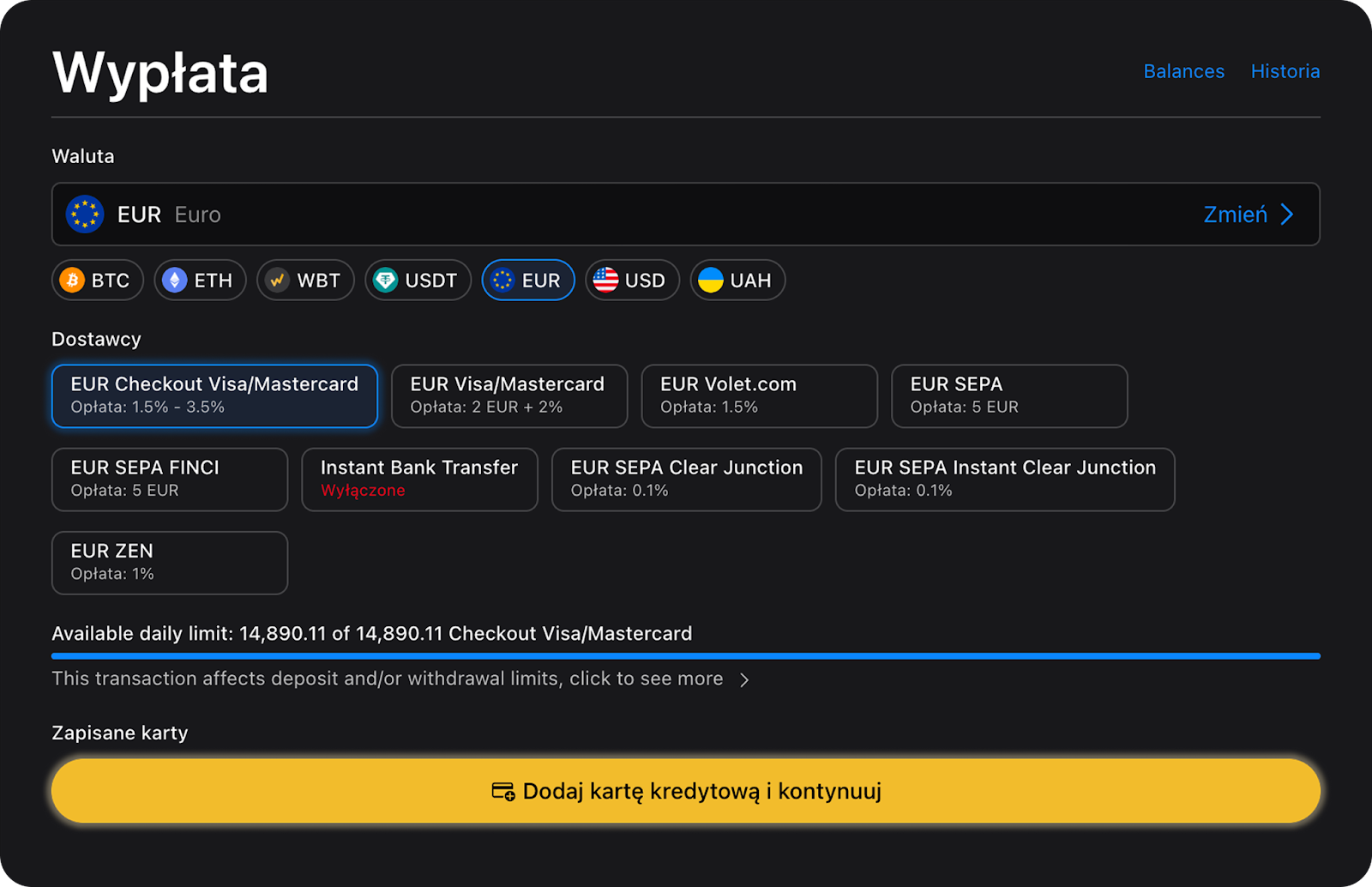
Task: Open the Balances page
Action: (x=1183, y=71)
